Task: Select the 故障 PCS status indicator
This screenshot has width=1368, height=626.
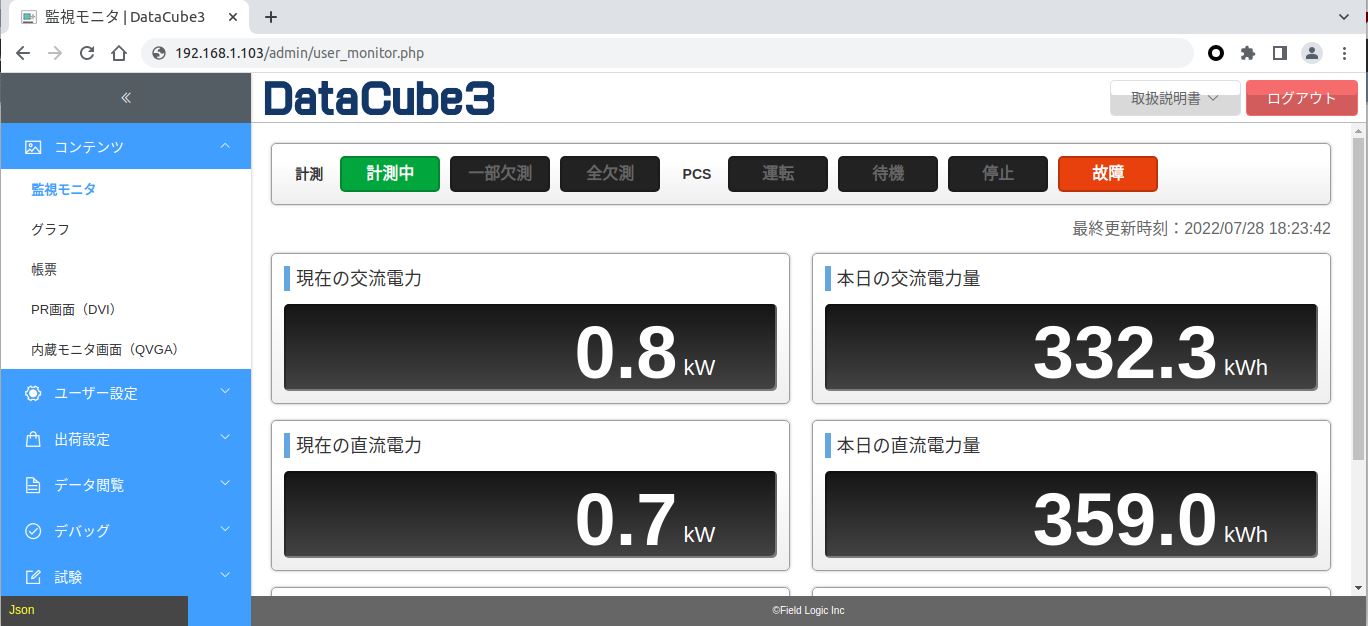Action: click(1107, 174)
